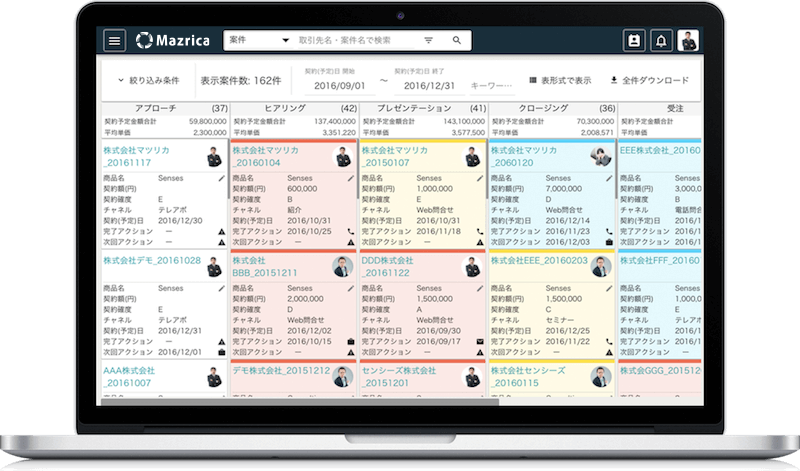Open the notifications bell
This screenshot has width=800, height=471.
coord(661,41)
